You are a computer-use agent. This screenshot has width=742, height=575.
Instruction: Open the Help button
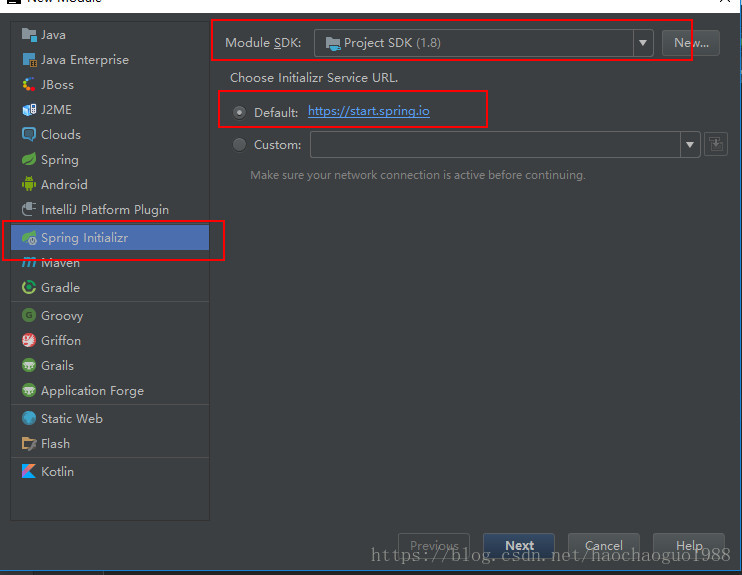[689, 546]
